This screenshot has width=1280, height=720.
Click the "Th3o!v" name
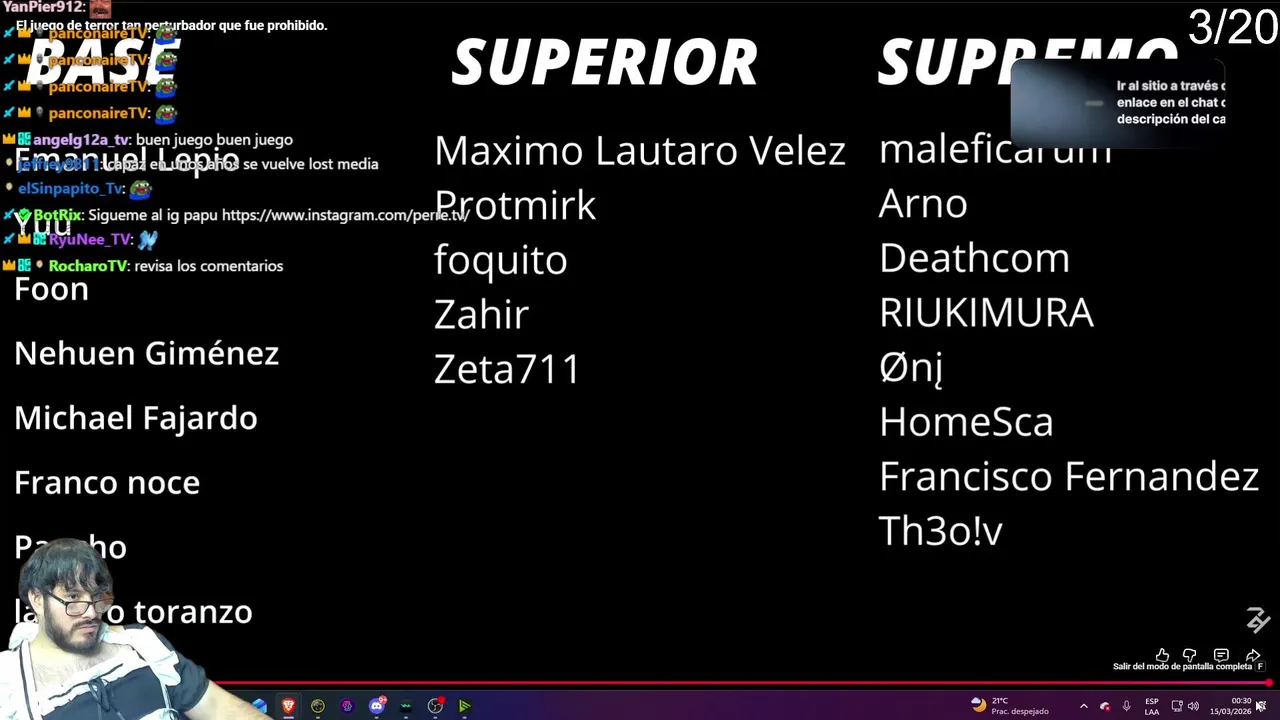[x=940, y=531]
